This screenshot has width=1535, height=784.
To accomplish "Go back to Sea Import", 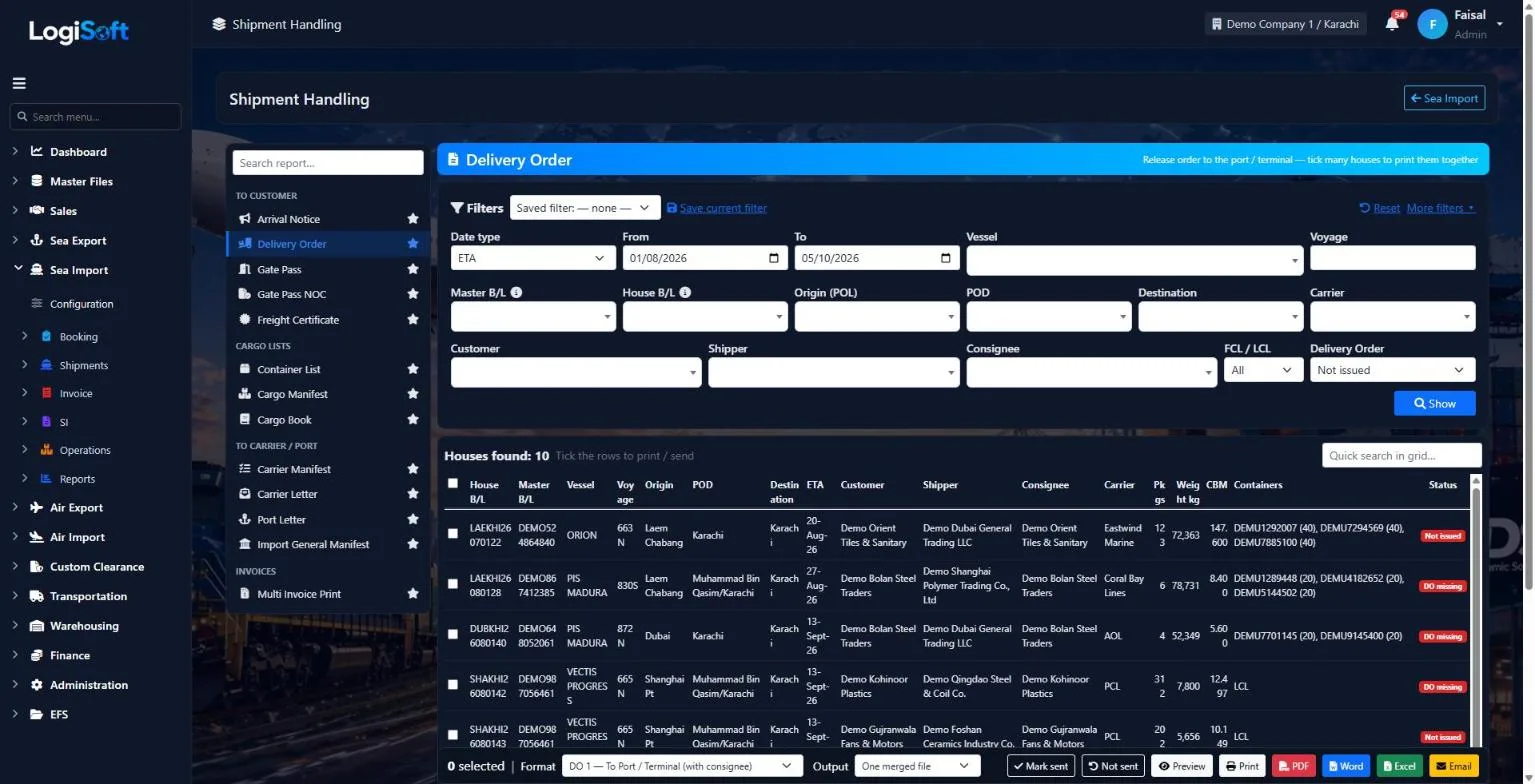I will 1444,98.
